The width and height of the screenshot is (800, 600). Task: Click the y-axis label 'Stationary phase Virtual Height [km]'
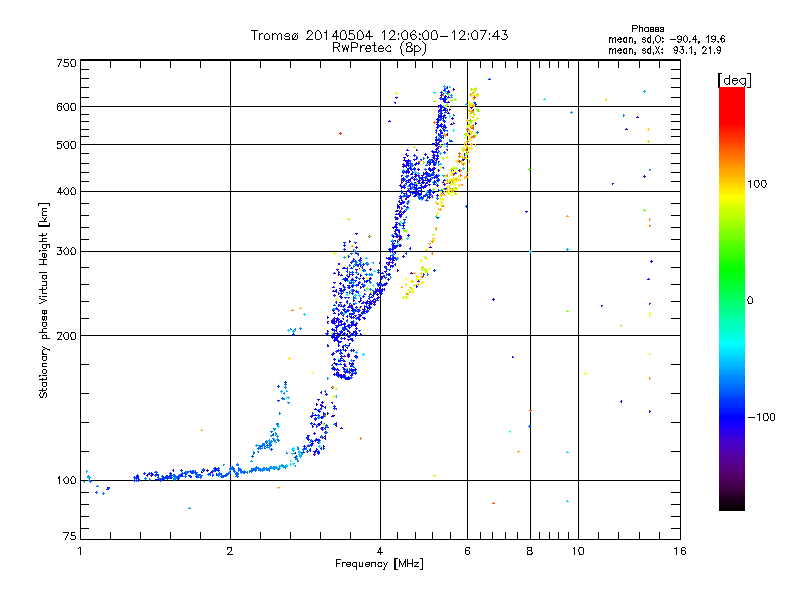(43, 300)
